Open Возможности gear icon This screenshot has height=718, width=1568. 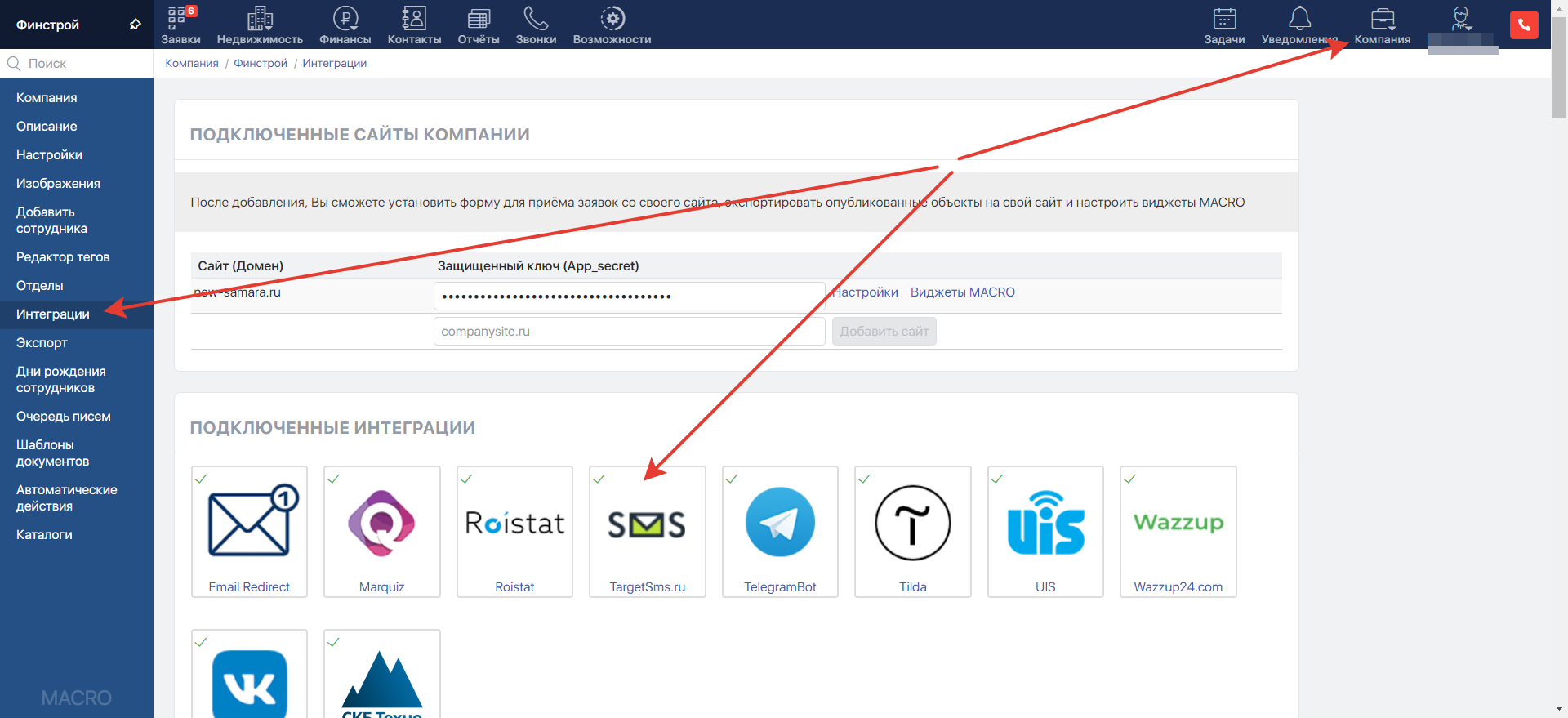point(612,18)
